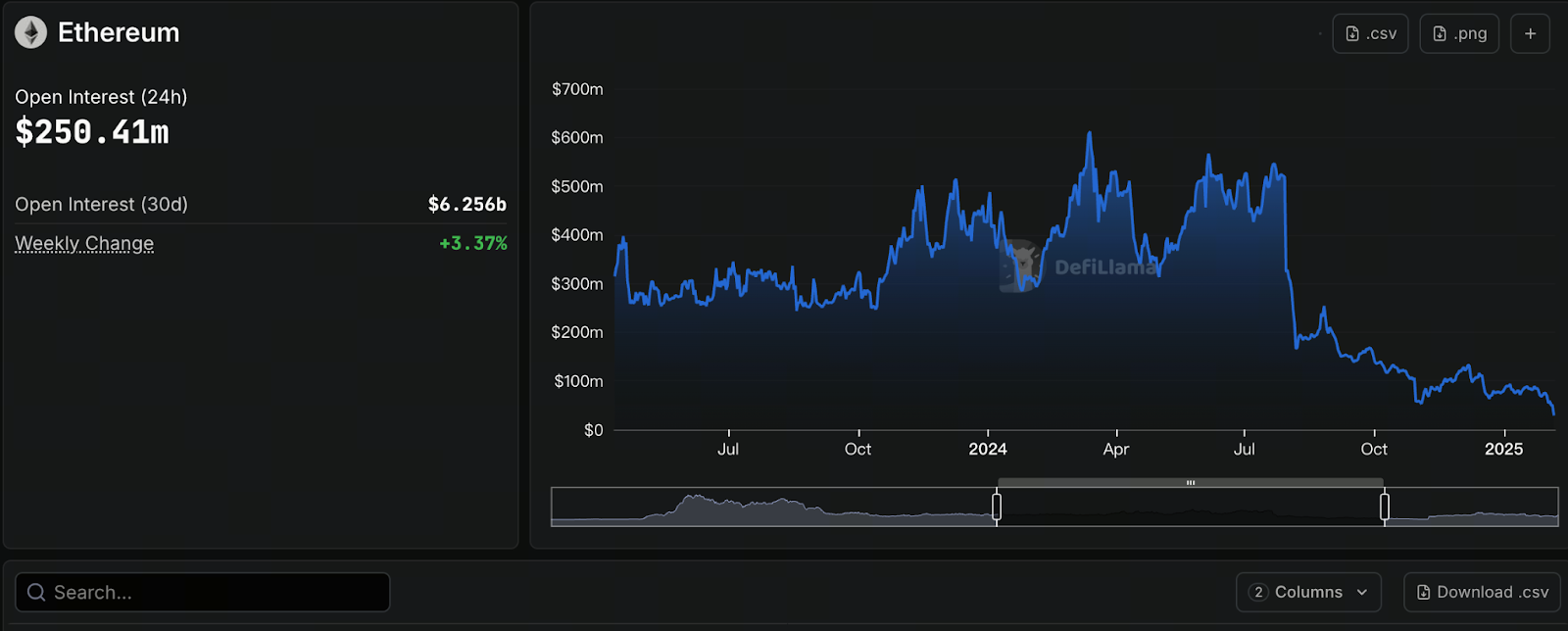This screenshot has height=631, width=1568.
Task: Click the 2025 label on x-axis
Action: (x=1503, y=449)
